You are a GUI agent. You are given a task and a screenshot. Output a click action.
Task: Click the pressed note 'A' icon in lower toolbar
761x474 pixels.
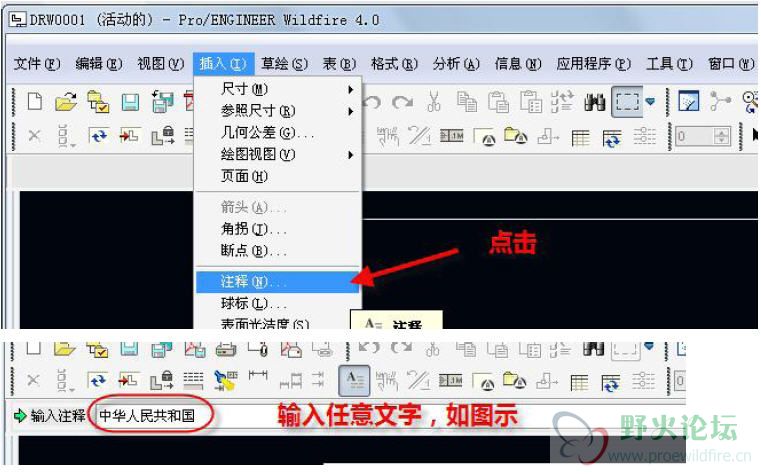click(x=354, y=381)
